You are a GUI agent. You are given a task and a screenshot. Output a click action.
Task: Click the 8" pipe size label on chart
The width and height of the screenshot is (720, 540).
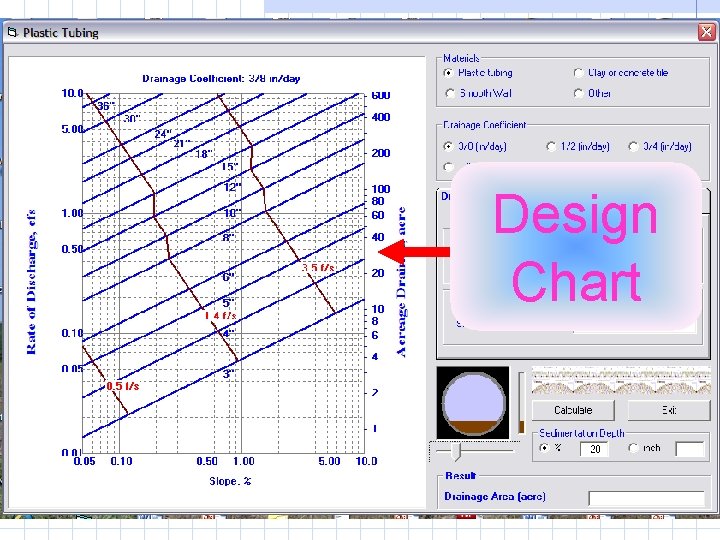coord(229,237)
